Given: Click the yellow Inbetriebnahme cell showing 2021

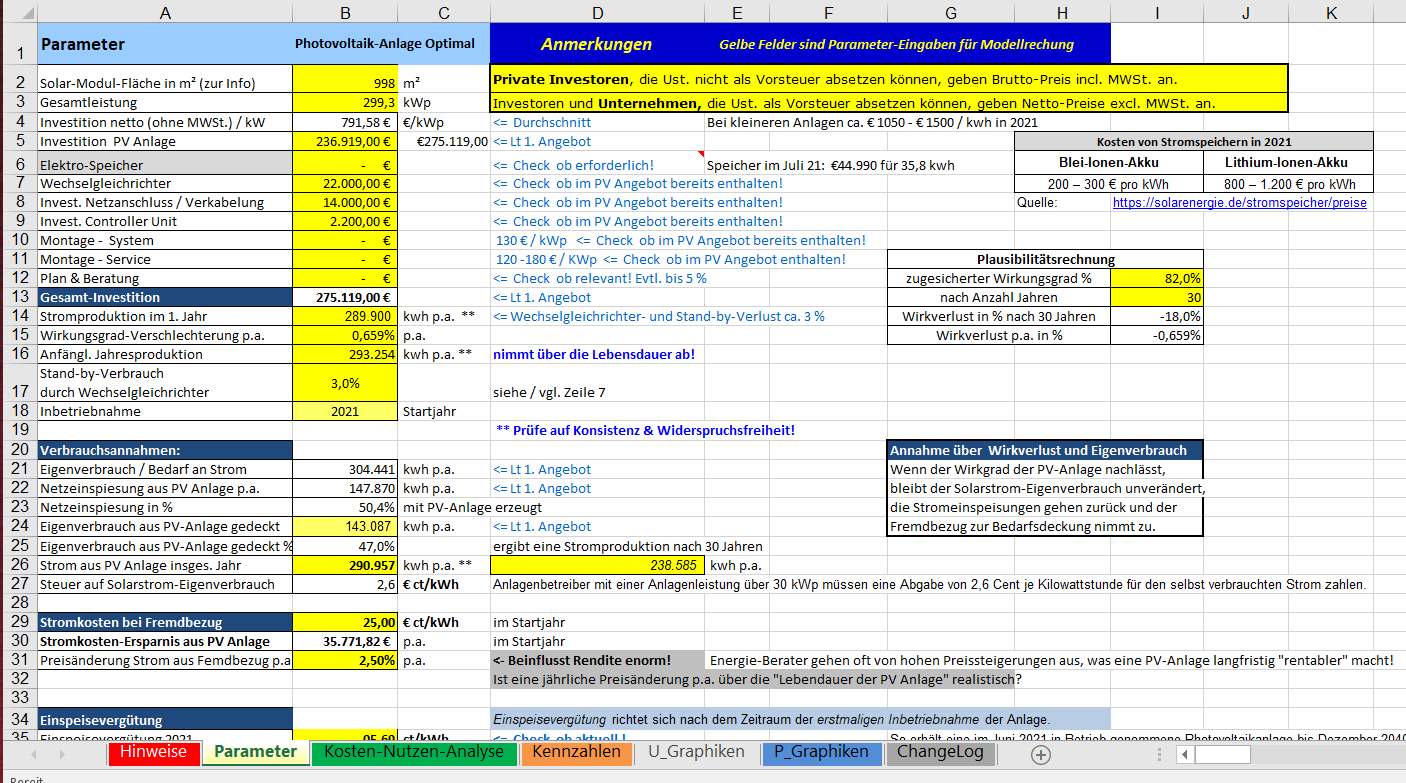Looking at the screenshot, I should 345,411.
